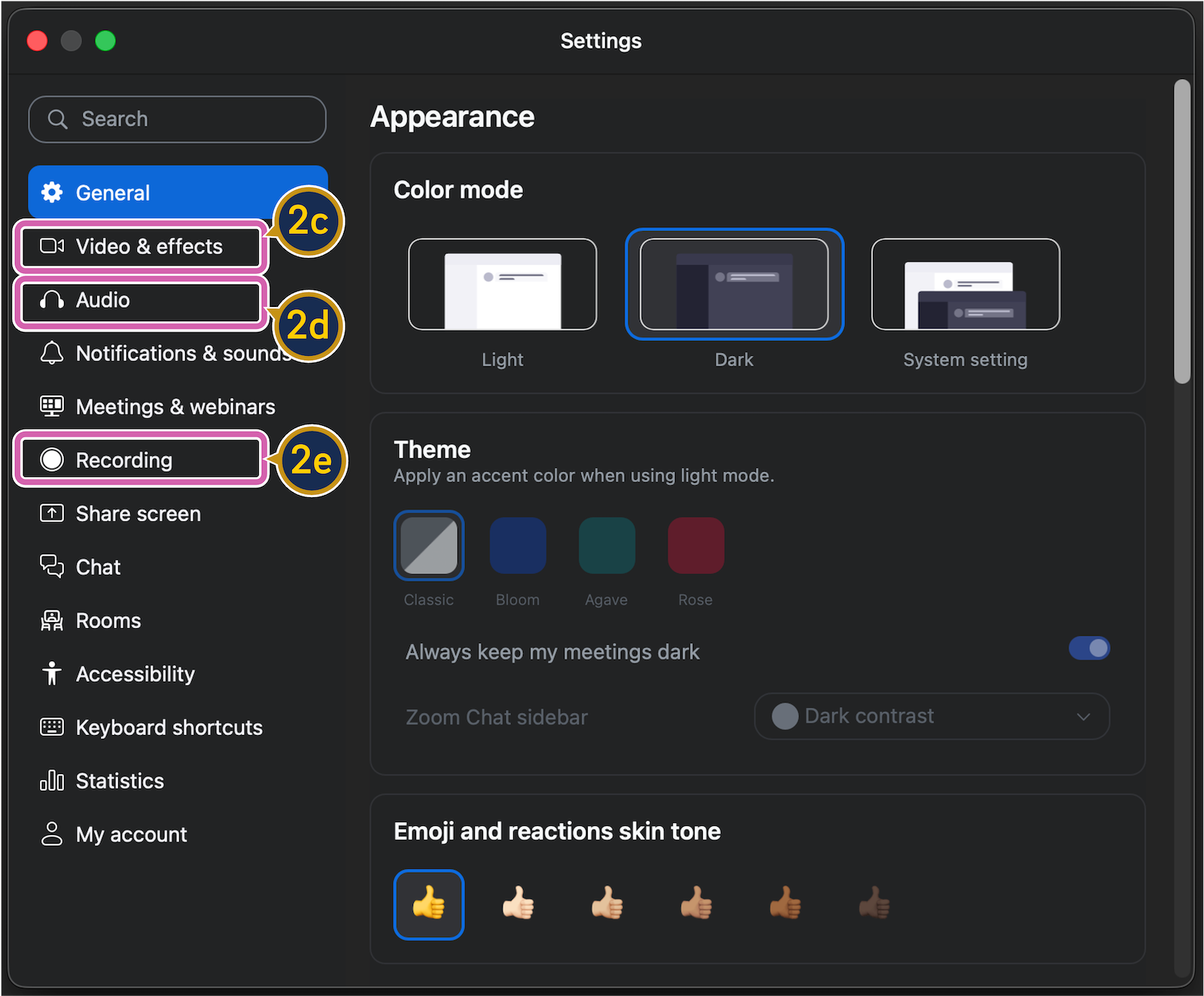Click the Accessibility figure icon
The width and height of the screenshot is (1204, 996).
click(x=52, y=673)
